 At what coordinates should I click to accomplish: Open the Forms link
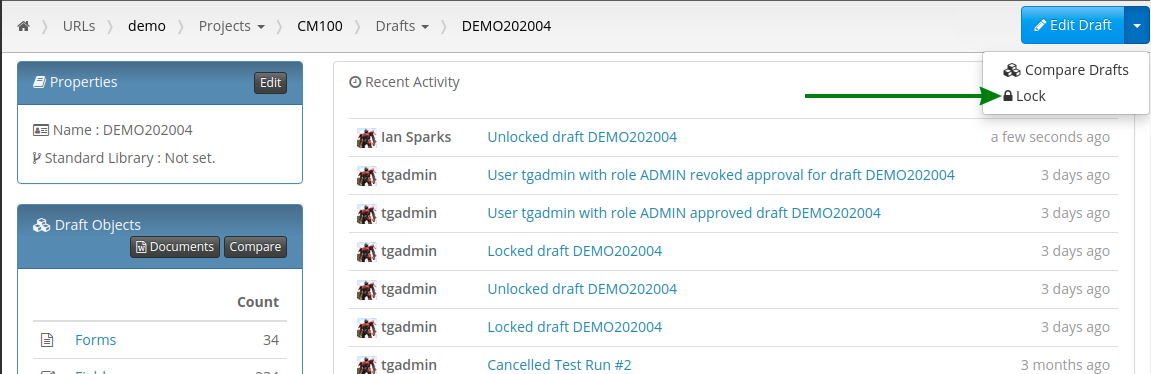[x=95, y=340]
